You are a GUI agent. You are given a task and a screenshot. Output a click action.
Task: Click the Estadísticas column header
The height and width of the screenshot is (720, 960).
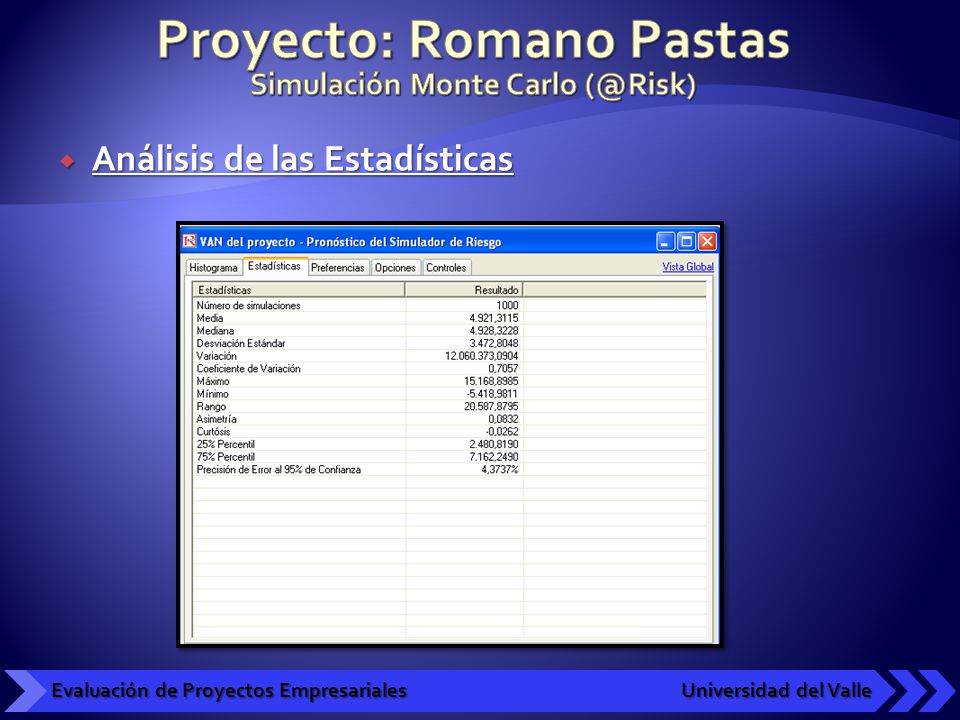pyautogui.click(x=299, y=290)
